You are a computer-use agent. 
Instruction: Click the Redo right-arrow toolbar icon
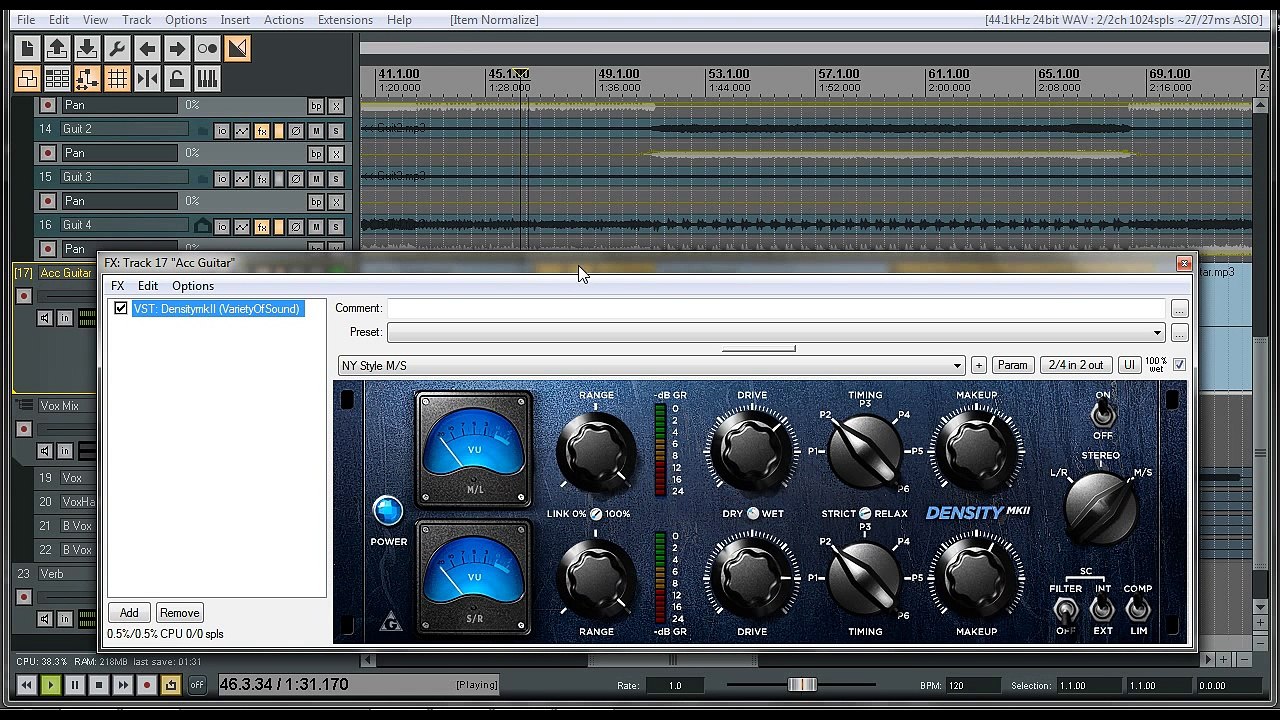(177, 48)
